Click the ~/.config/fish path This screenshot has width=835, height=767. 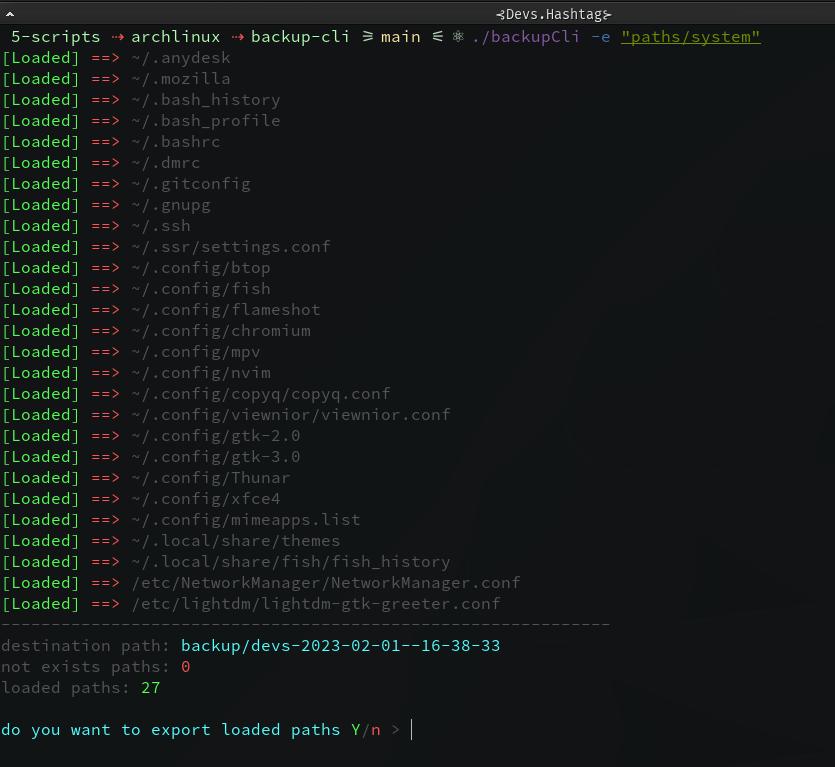pos(201,289)
